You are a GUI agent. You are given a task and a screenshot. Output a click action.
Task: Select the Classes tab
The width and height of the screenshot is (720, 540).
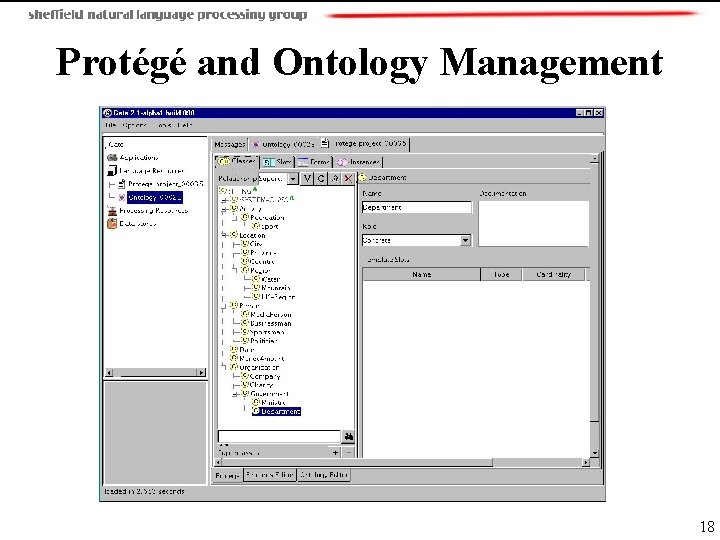coord(237,162)
